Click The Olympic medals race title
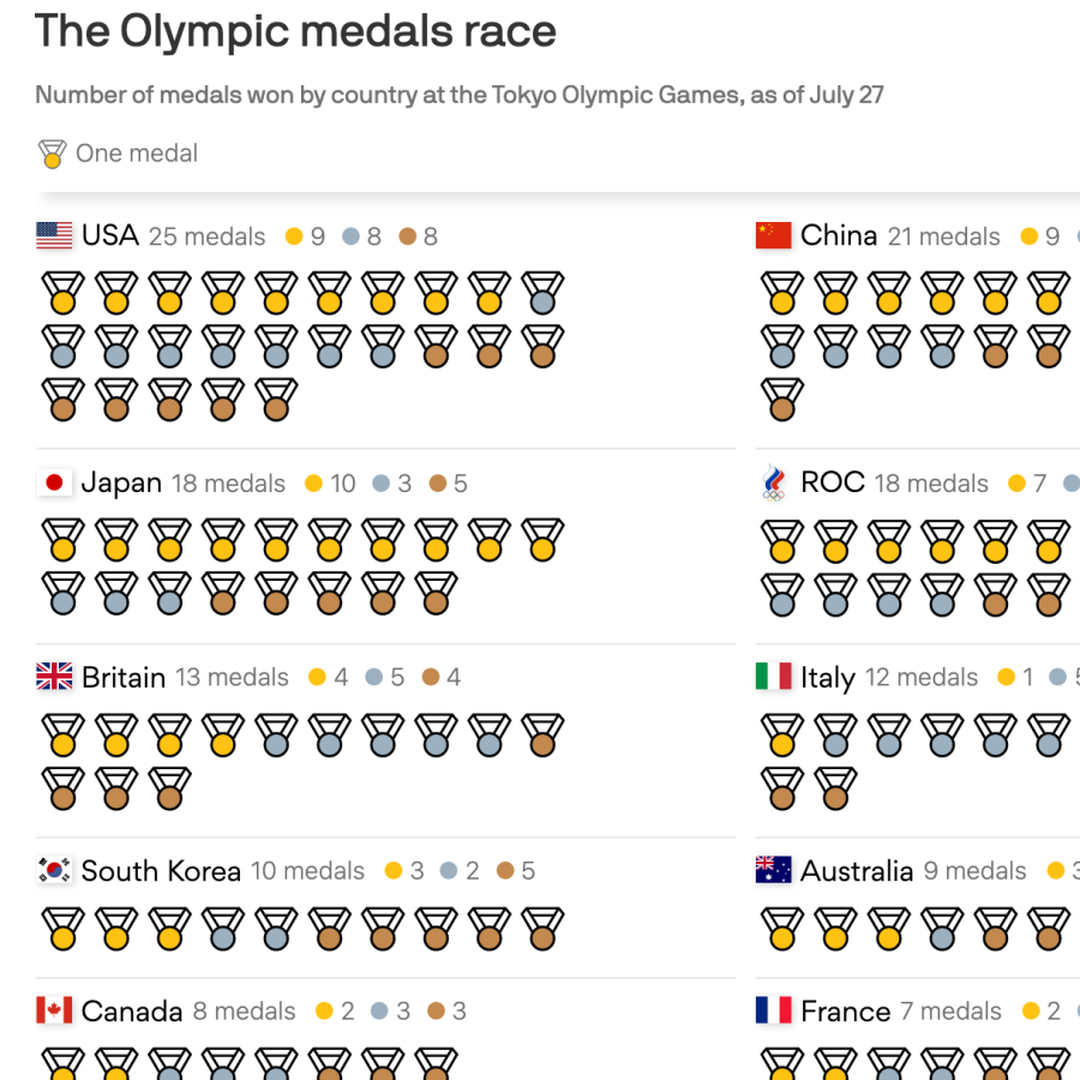This screenshot has width=1080, height=1080. pos(295,32)
